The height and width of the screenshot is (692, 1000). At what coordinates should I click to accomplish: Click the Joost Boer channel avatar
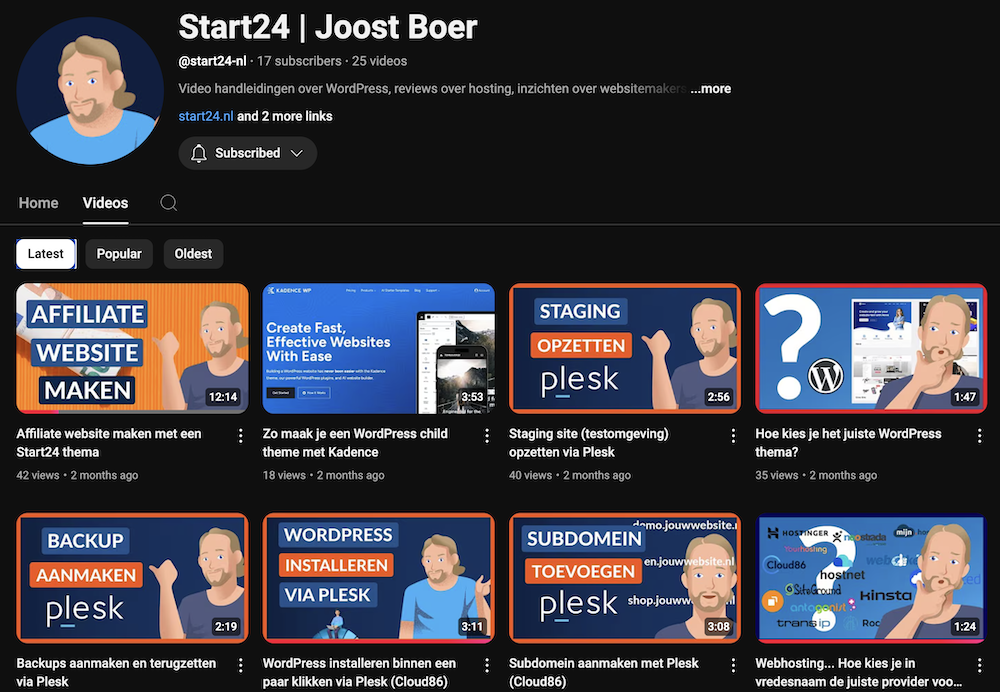coord(91,89)
